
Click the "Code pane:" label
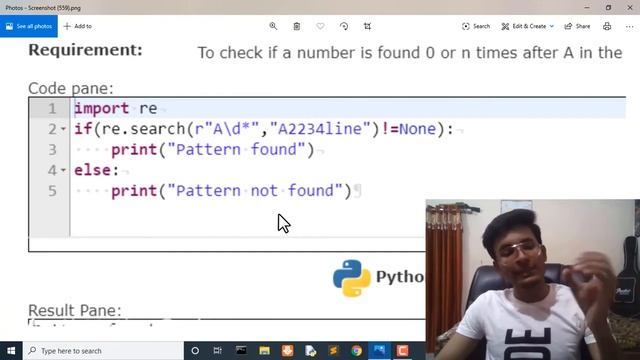pyautogui.click(x=71, y=88)
